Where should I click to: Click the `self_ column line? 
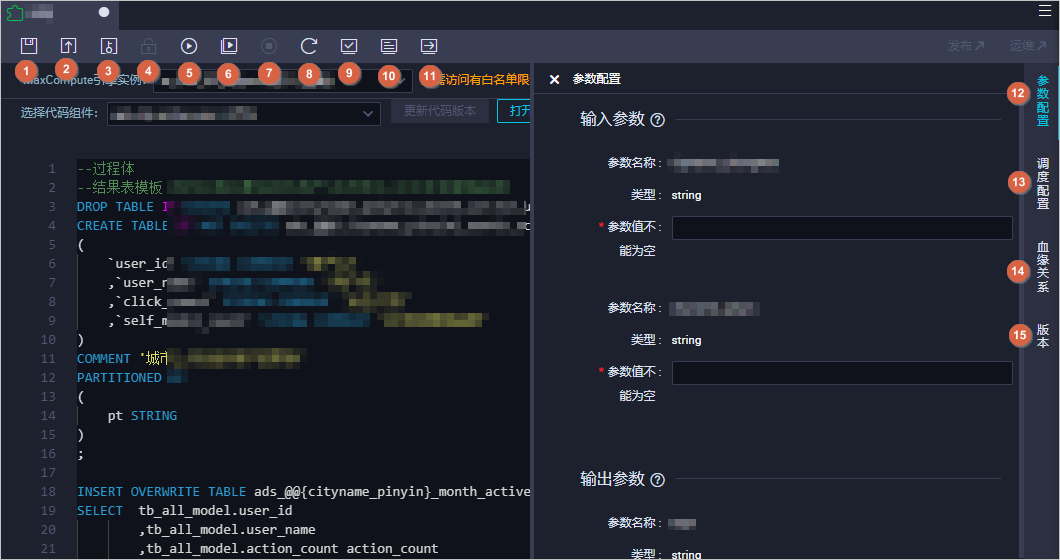tap(297, 320)
